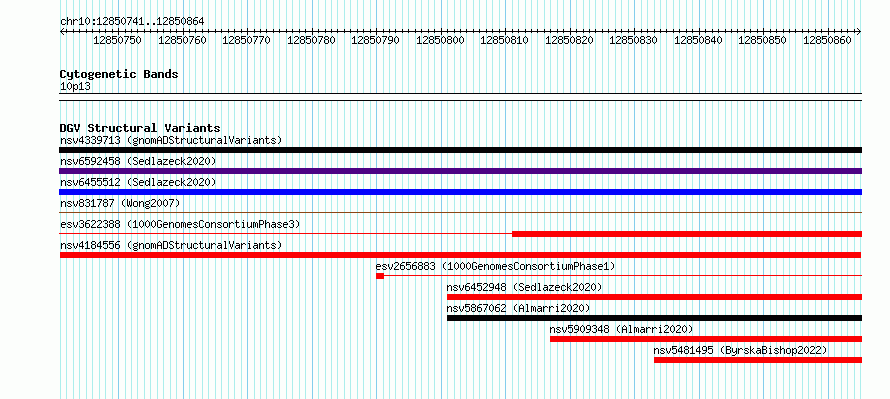Open variant label nsv5909348 (Almarri2020)

[622, 329]
